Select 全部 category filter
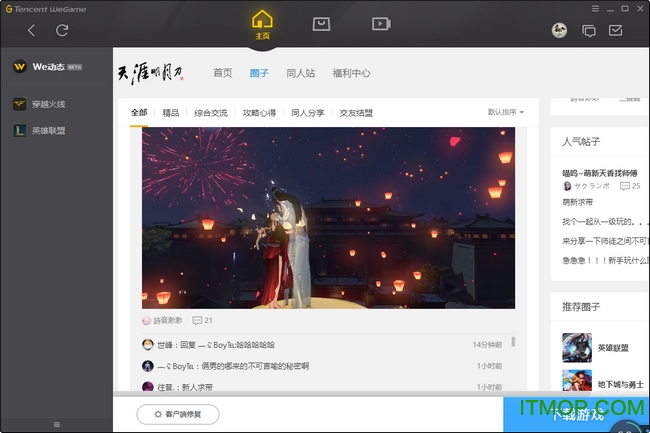Image resolution: width=650 pixels, height=433 pixels. 139,112
